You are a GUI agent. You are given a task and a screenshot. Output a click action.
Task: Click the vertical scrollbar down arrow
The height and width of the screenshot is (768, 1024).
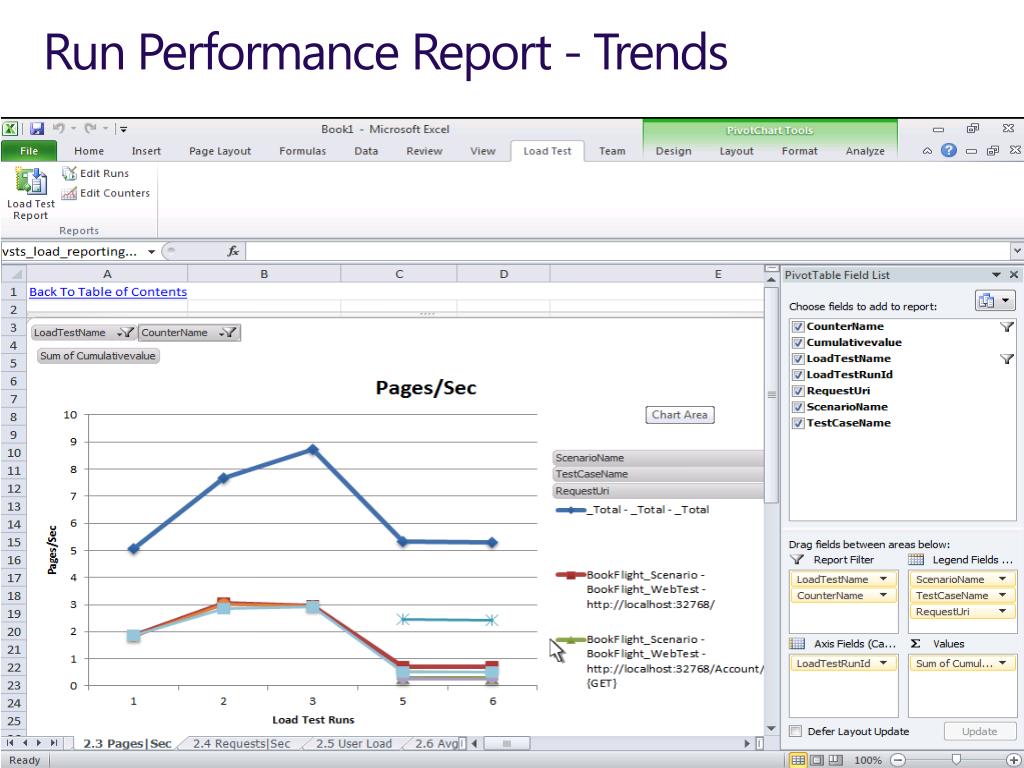[771, 729]
